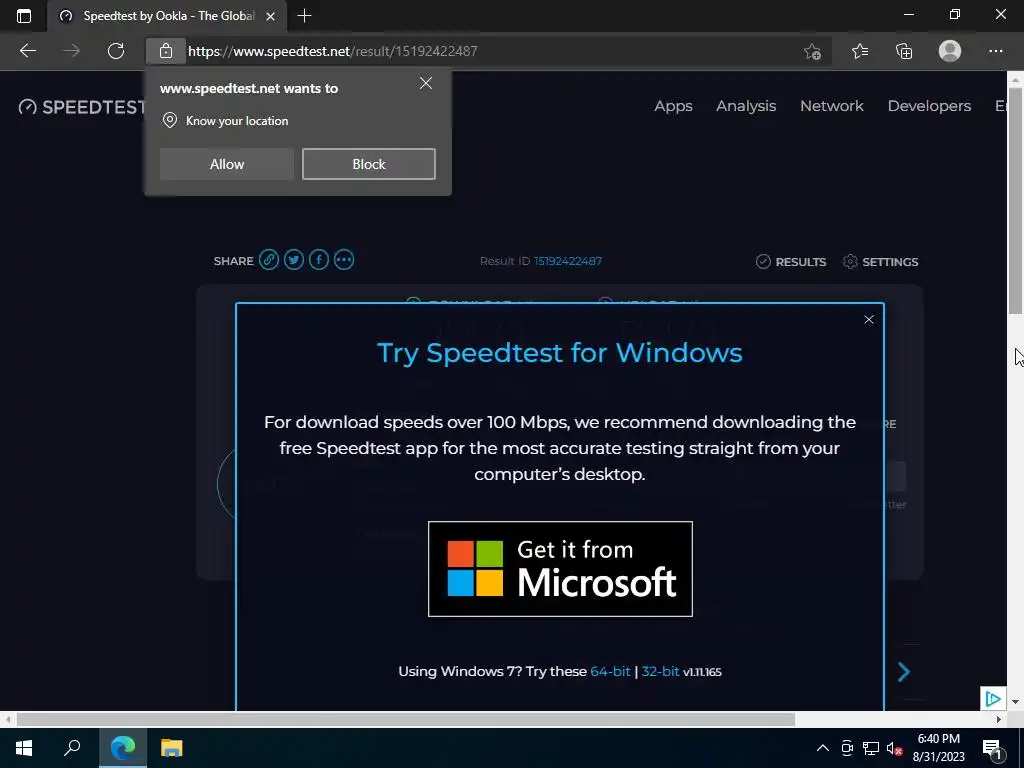Click the scroll down arrow
Image resolution: width=1024 pixels, height=768 pixels.
tap(1016, 702)
